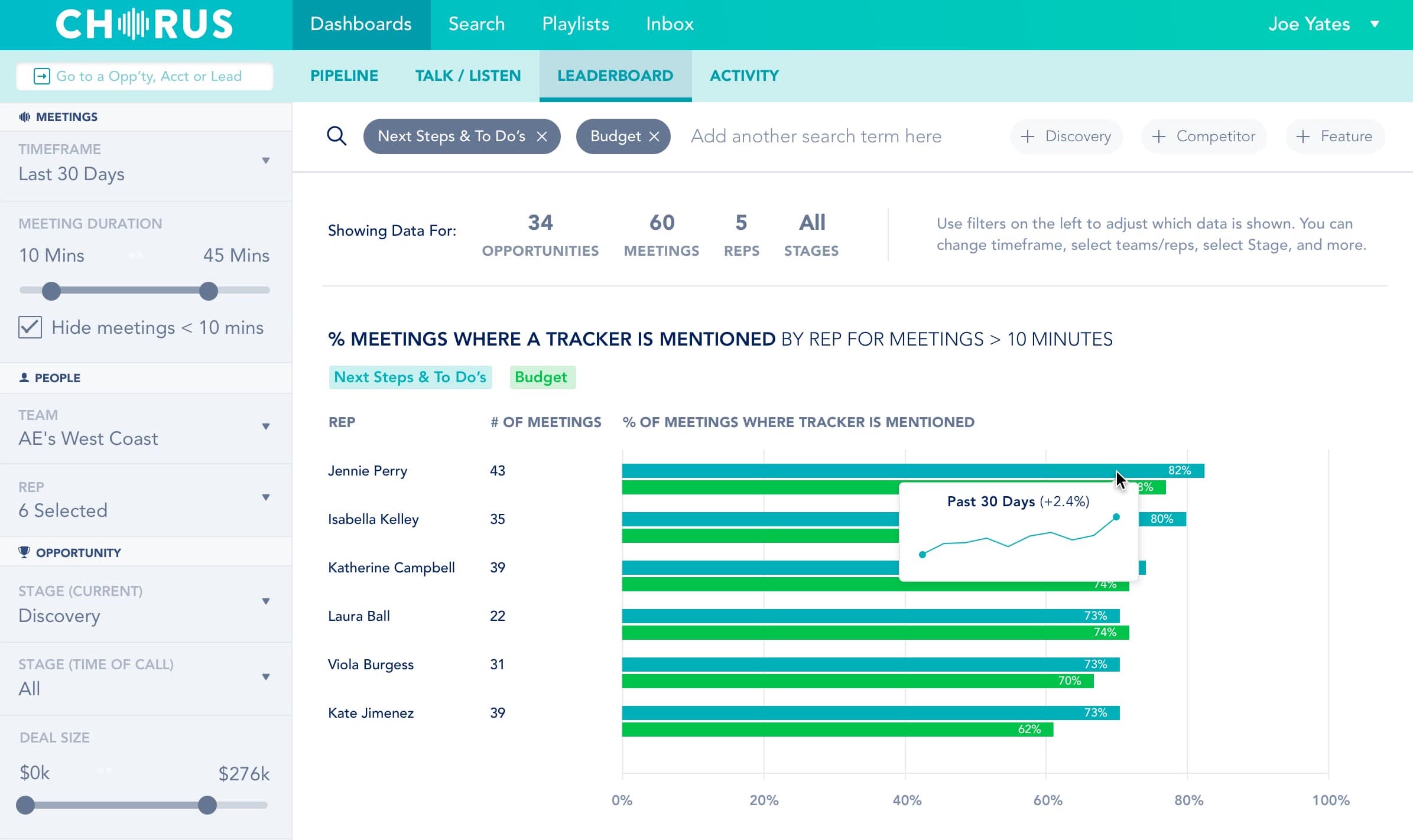Click Kate Jimenez's 62% green bar

(837, 730)
